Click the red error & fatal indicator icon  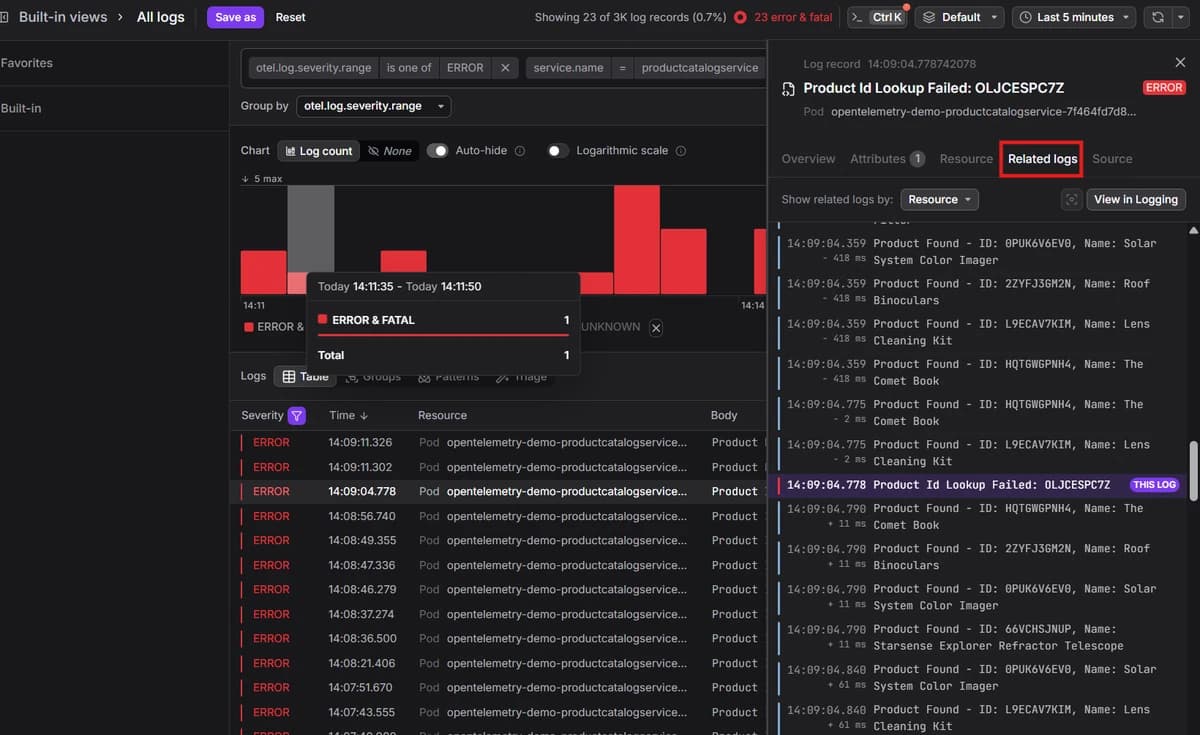pos(740,17)
